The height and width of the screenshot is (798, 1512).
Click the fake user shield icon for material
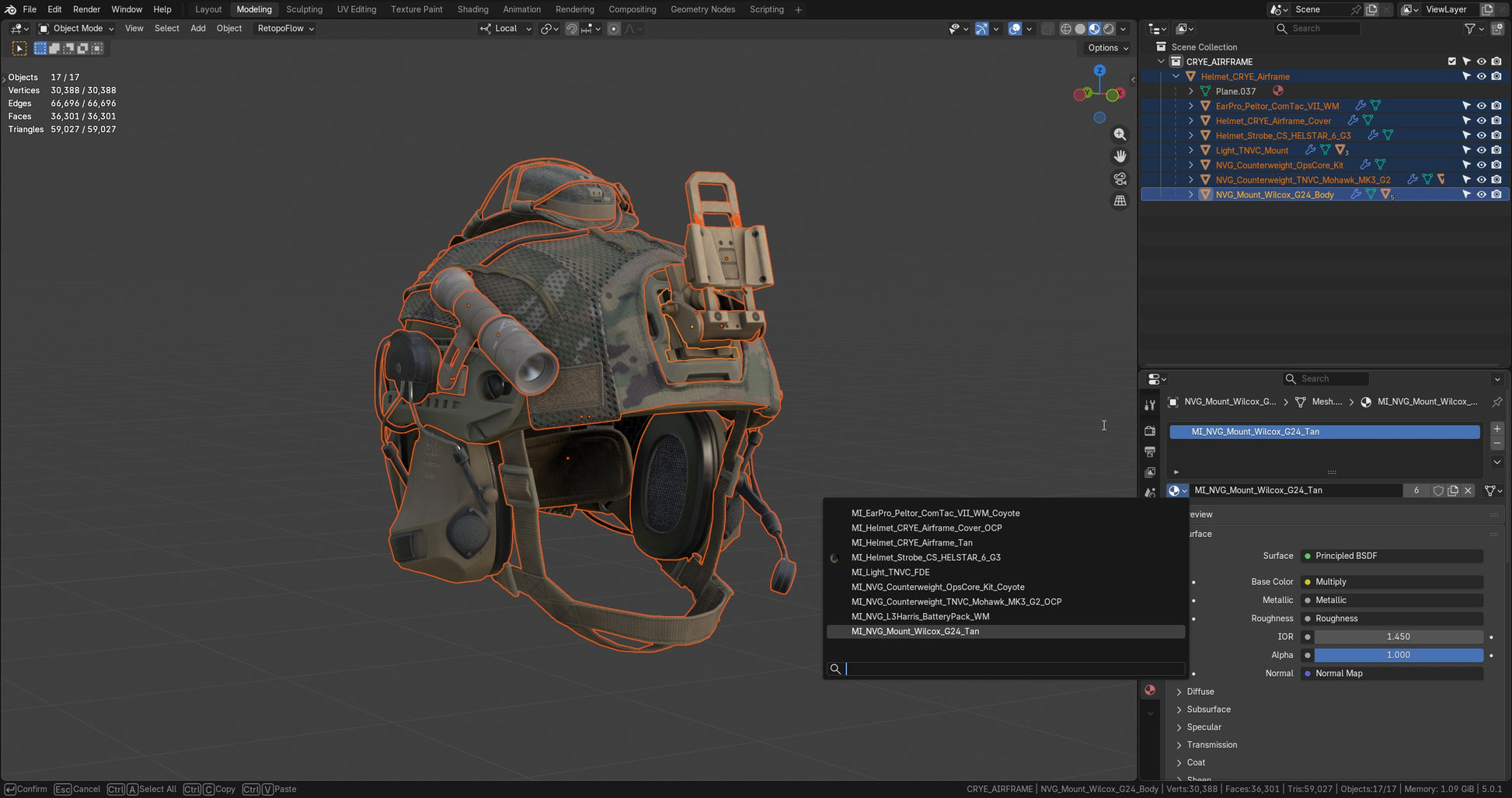1438,490
